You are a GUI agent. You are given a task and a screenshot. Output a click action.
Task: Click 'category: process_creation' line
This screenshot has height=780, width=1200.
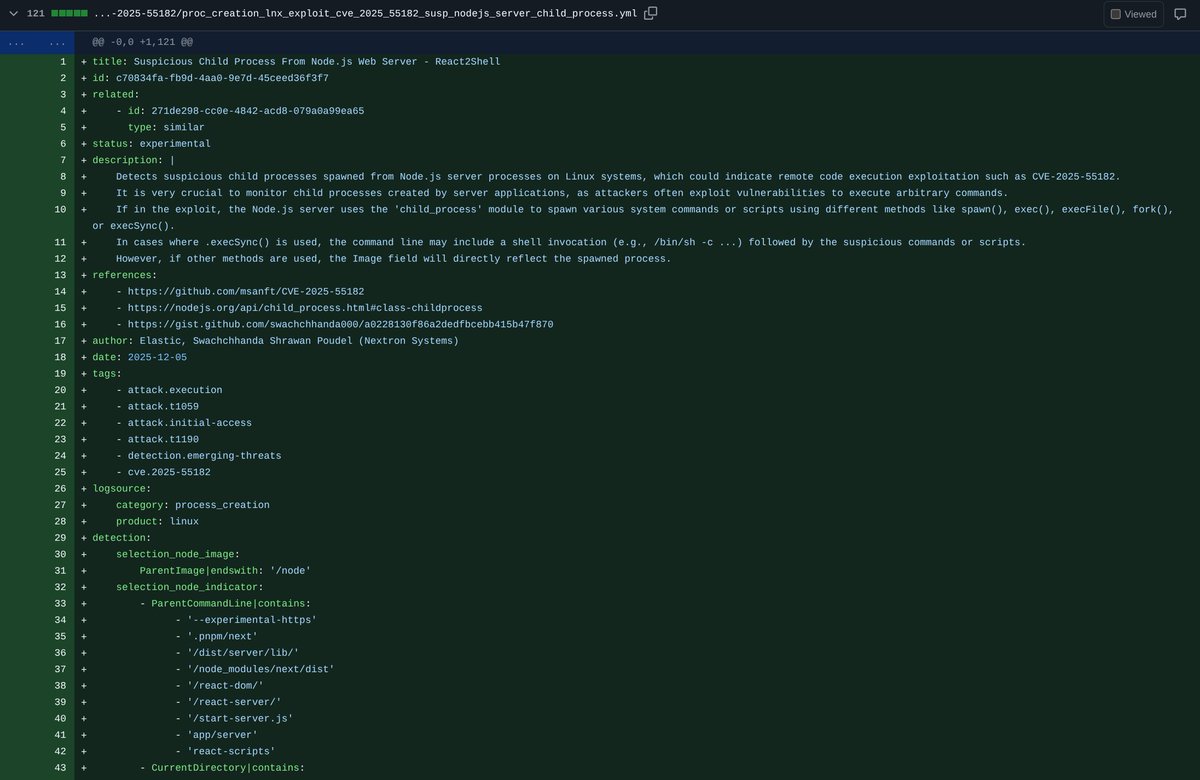click(193, 505)
